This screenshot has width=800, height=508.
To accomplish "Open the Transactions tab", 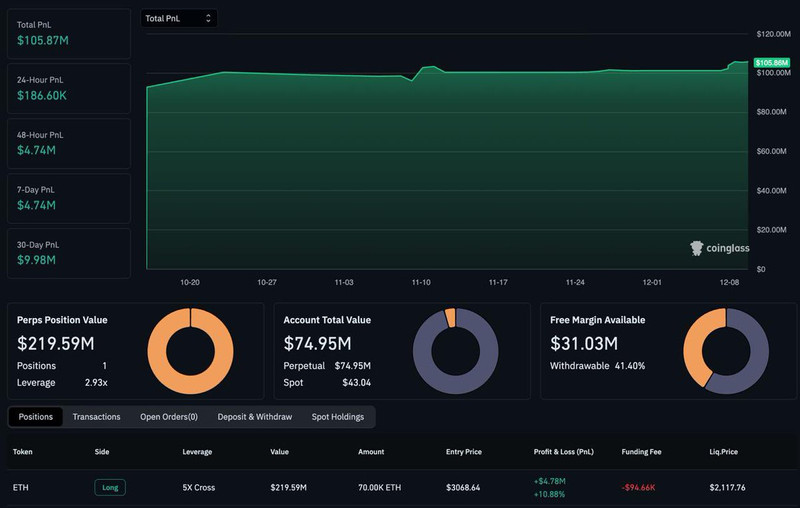I will click(x=96, y=417).
